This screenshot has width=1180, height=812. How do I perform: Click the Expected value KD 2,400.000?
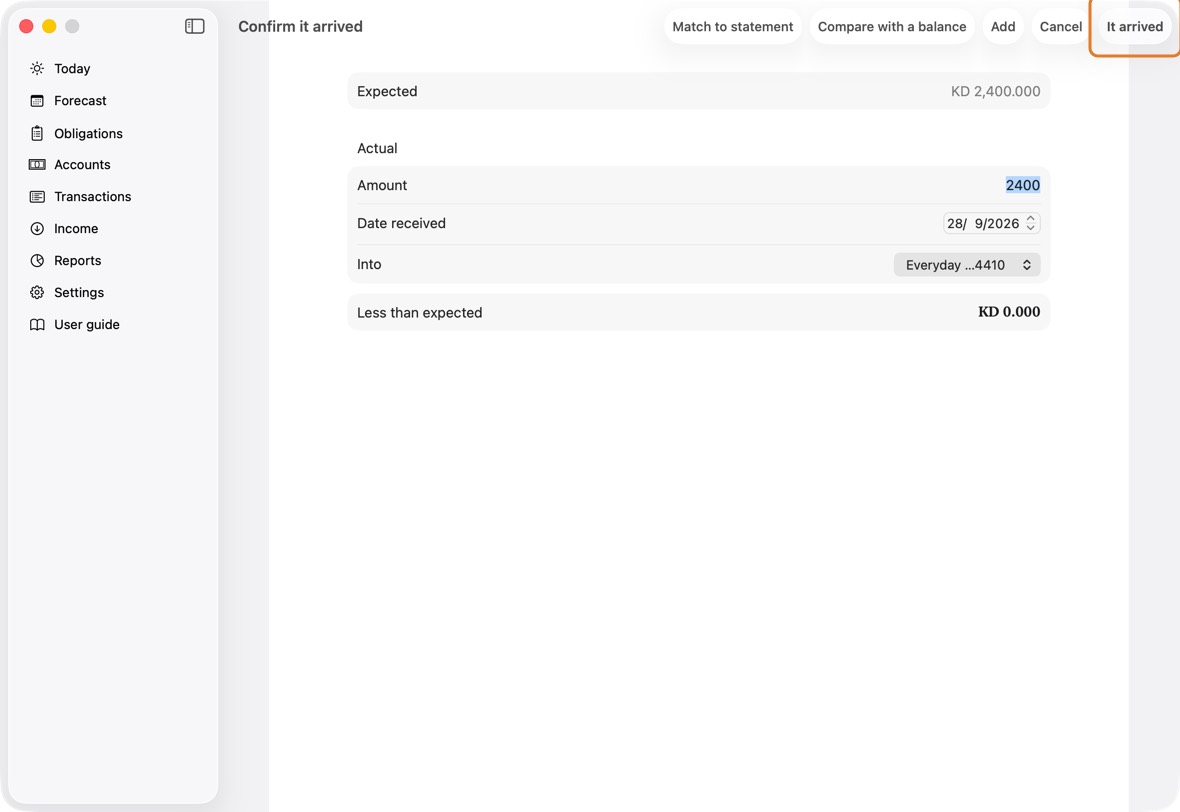(996, 91)
